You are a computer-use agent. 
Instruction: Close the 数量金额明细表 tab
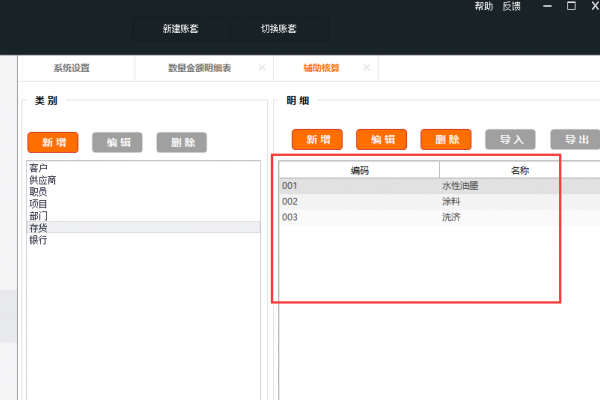pos(262,68)
